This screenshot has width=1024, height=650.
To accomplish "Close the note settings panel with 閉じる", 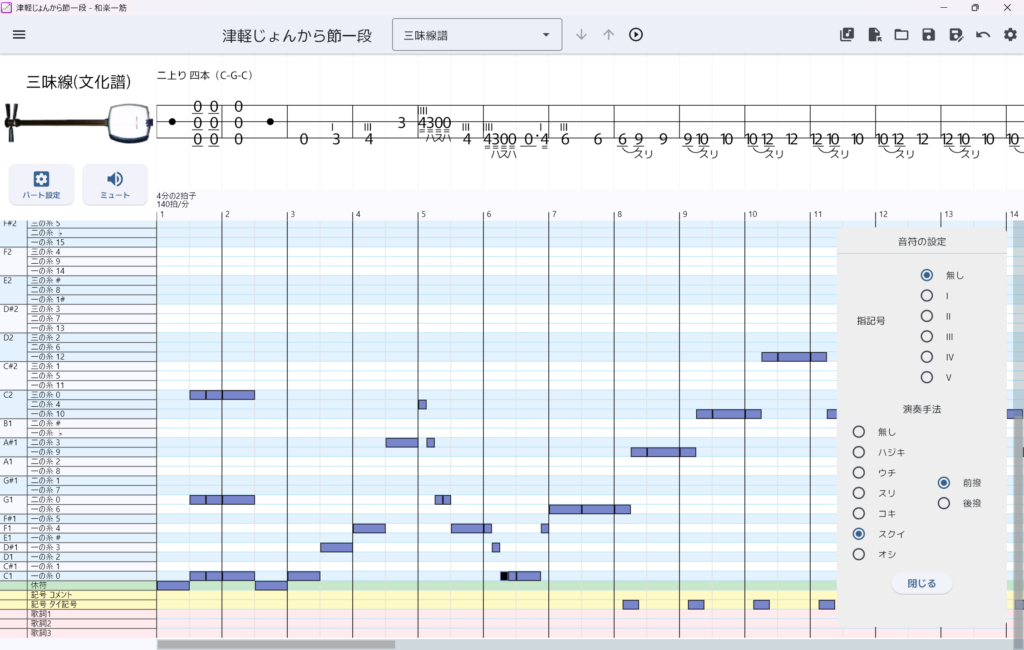I will pyautogui.click(x=921, y=583).
